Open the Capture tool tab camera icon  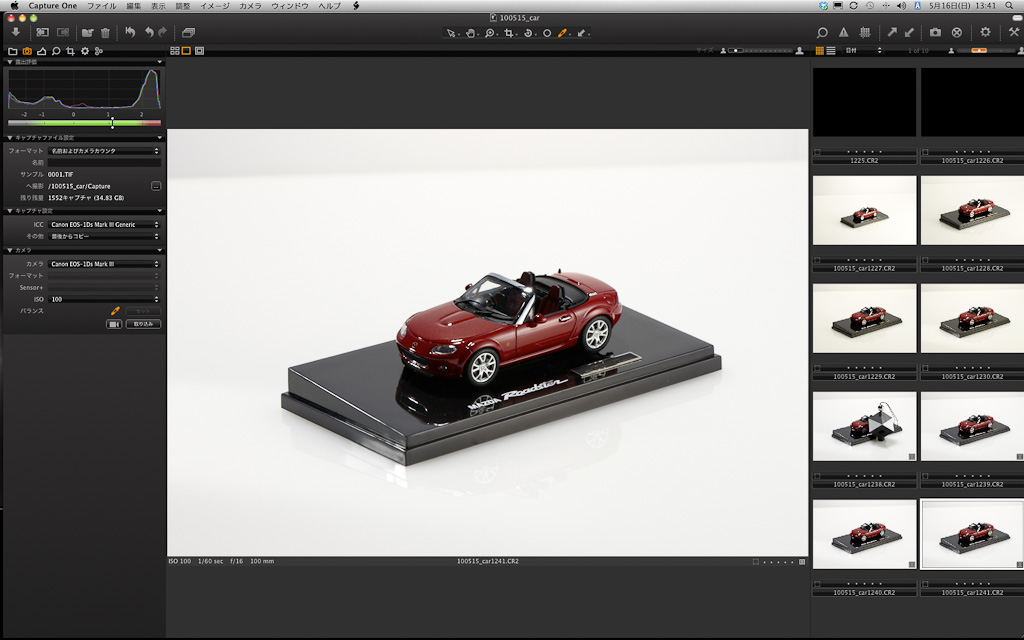tap(27, 50)
